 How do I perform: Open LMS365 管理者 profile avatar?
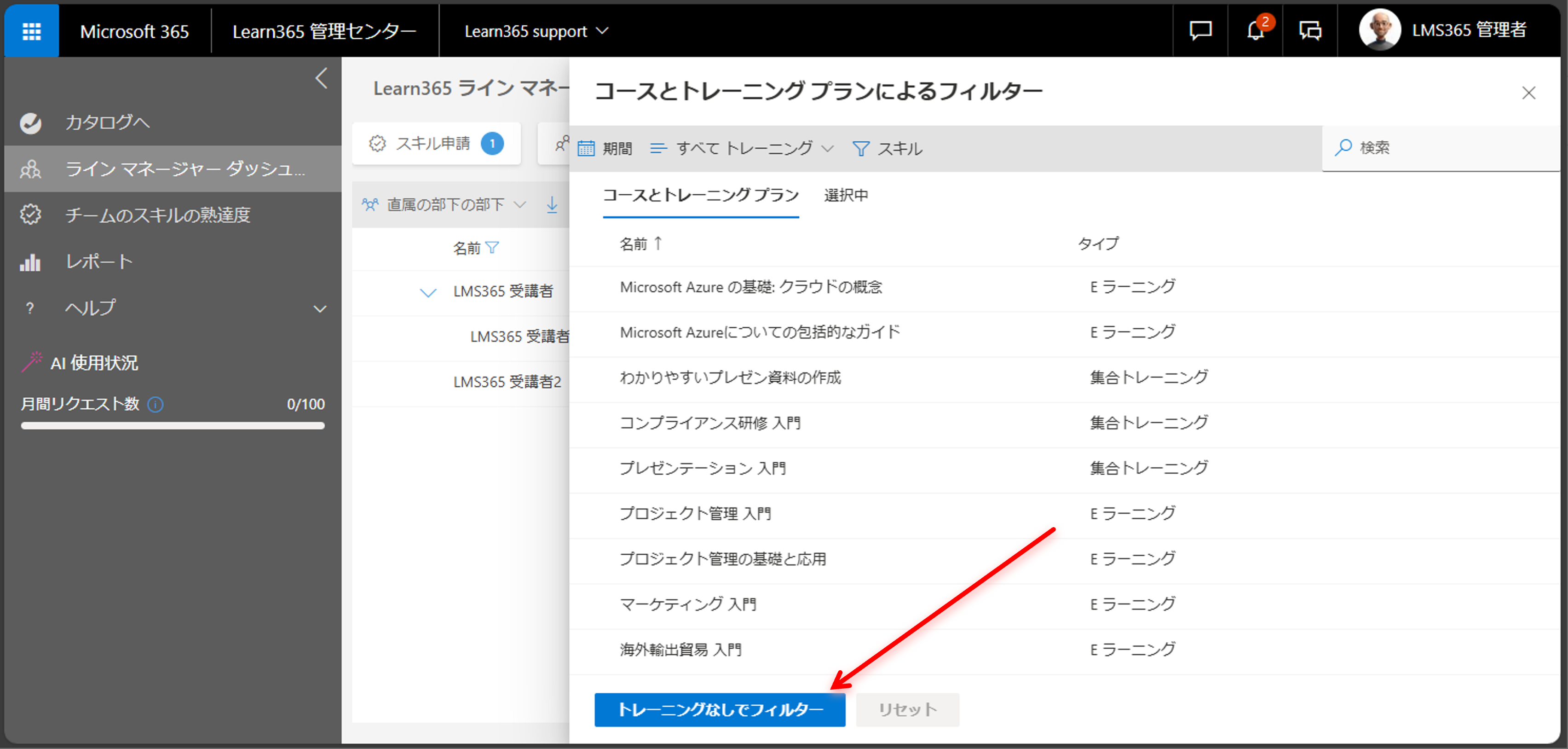click(1380, 29)
